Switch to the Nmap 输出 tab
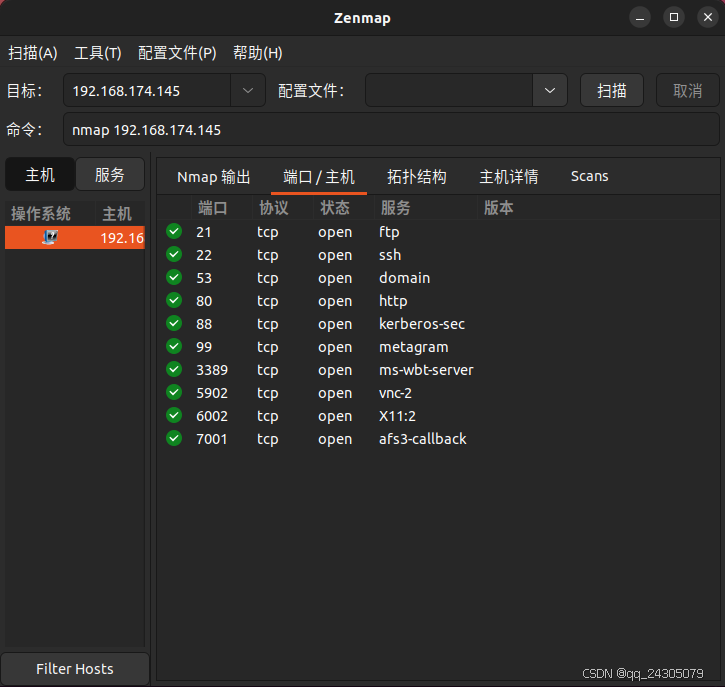 (214, 177)
